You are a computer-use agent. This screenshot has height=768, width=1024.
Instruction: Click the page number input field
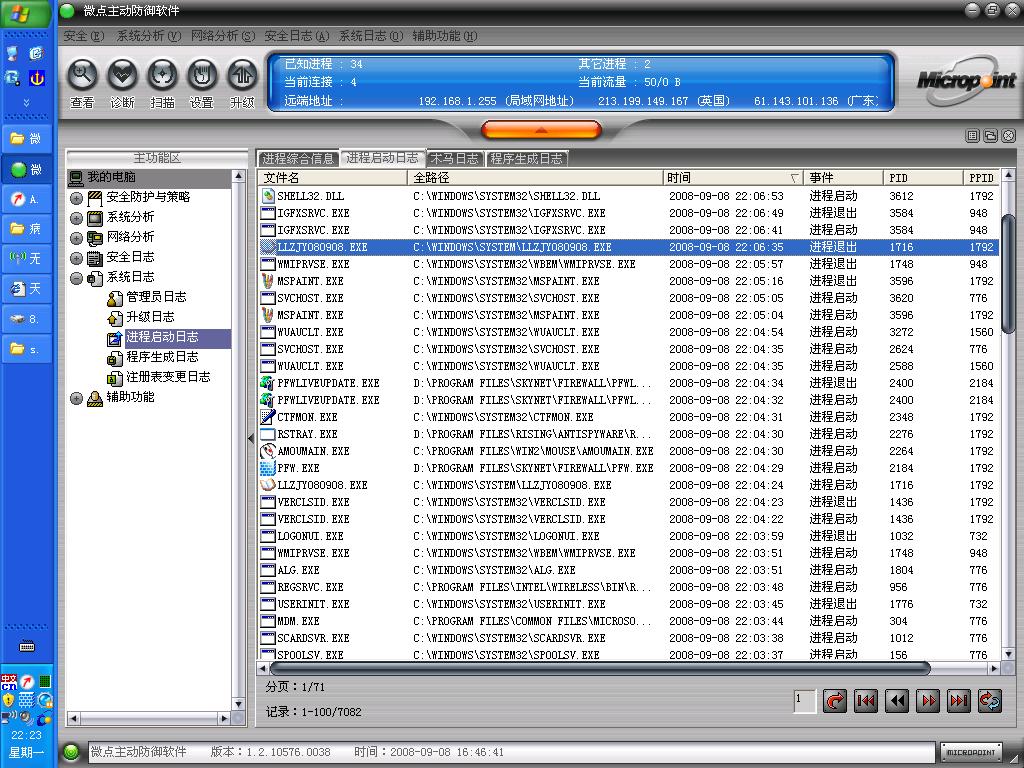[x=805, y=701]
